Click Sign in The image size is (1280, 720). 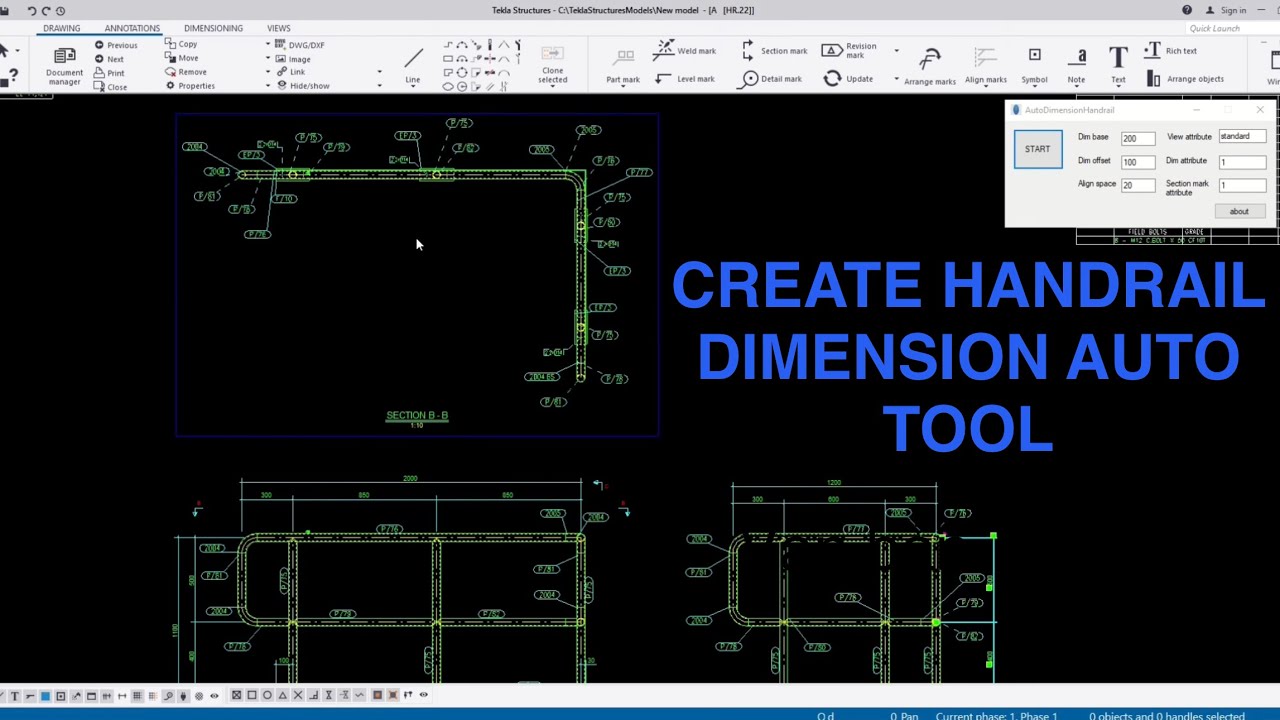pyautogui.click(x=1227, y=10)
